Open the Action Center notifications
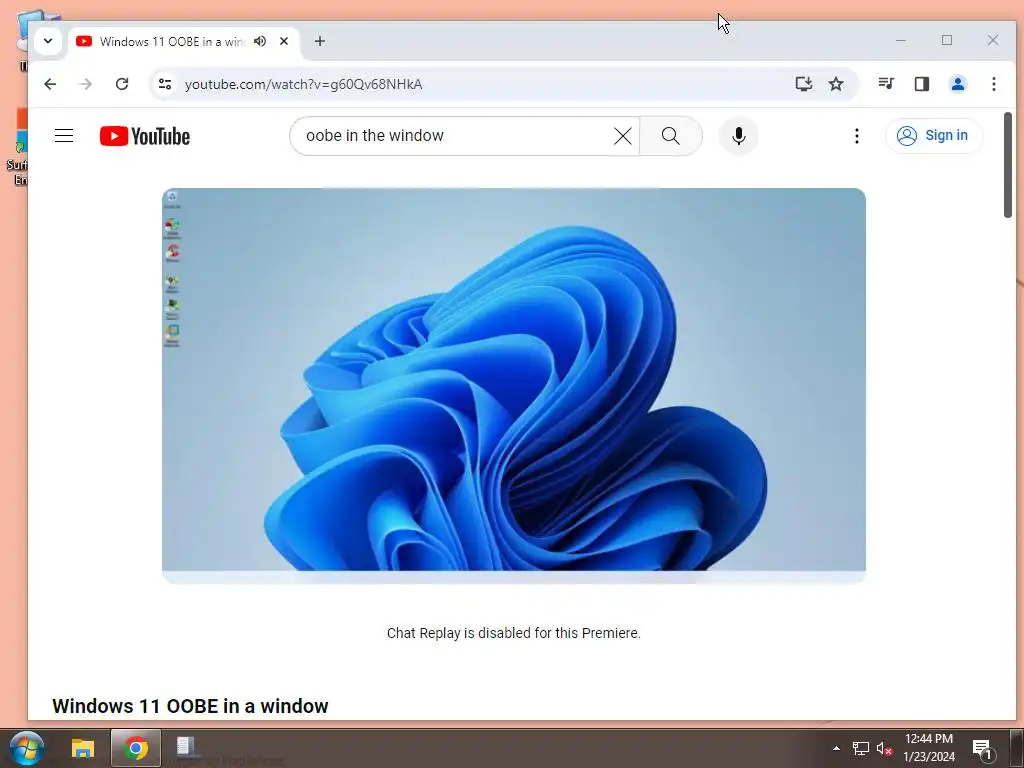 click(x=983, y=748)
